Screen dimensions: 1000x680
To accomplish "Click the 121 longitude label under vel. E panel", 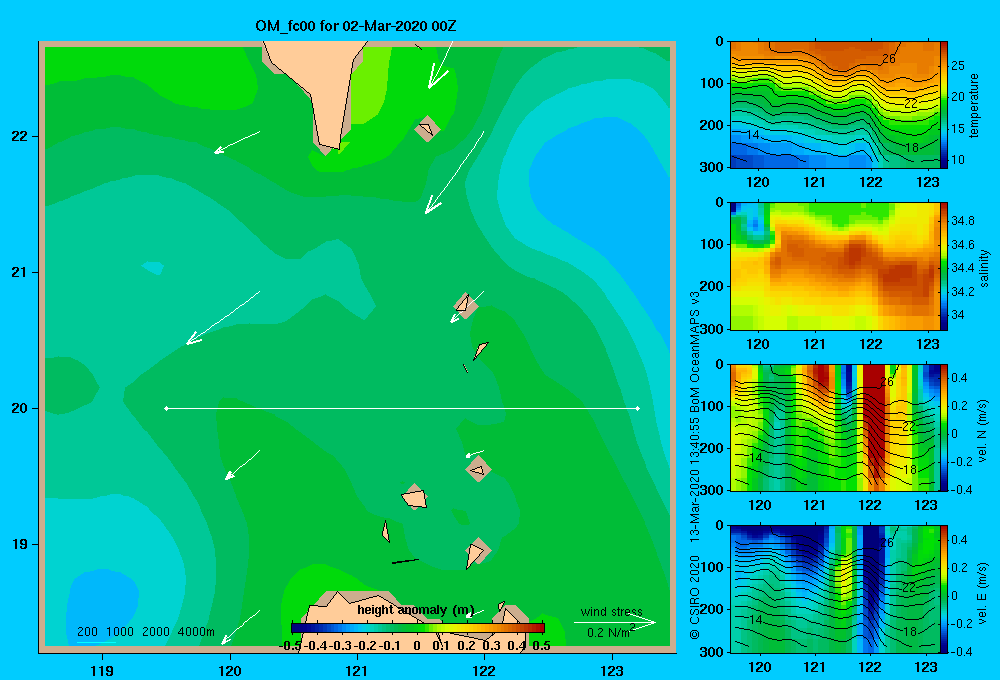I will pyautogui.click(x=814, y=667).
